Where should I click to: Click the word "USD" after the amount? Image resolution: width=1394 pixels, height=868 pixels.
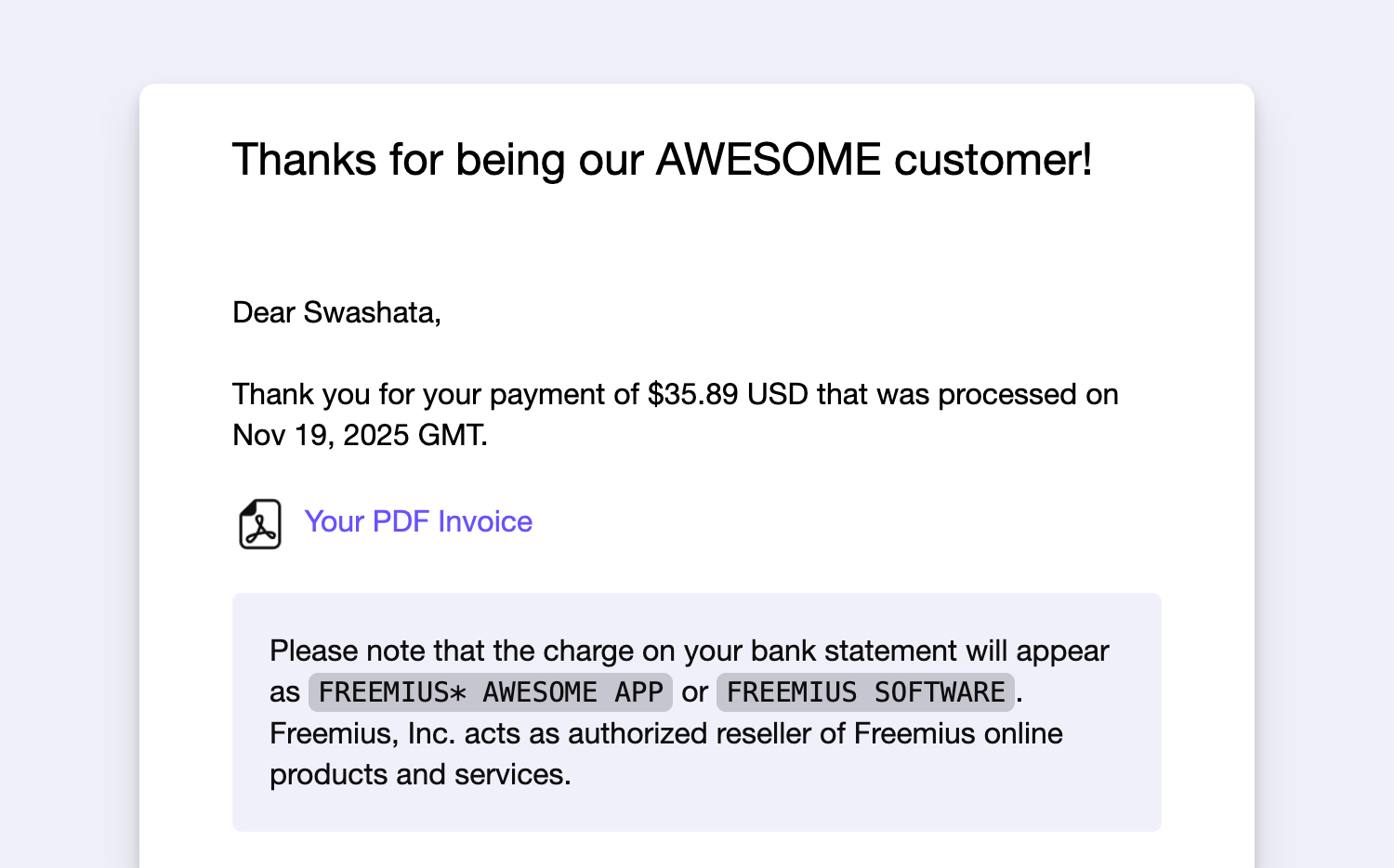(778, 394)
